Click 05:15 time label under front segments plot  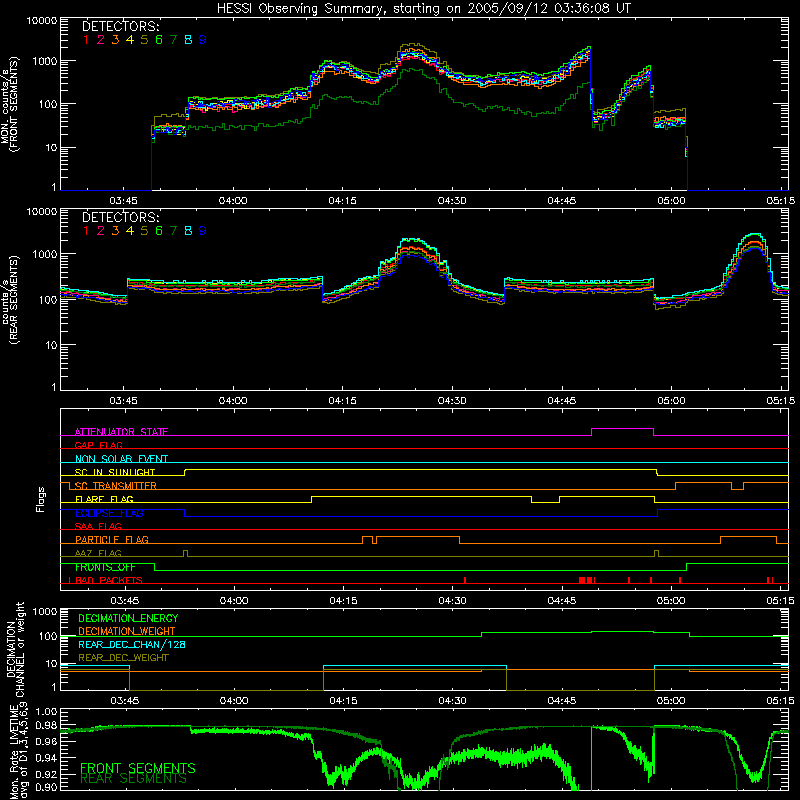pos(781,201)
